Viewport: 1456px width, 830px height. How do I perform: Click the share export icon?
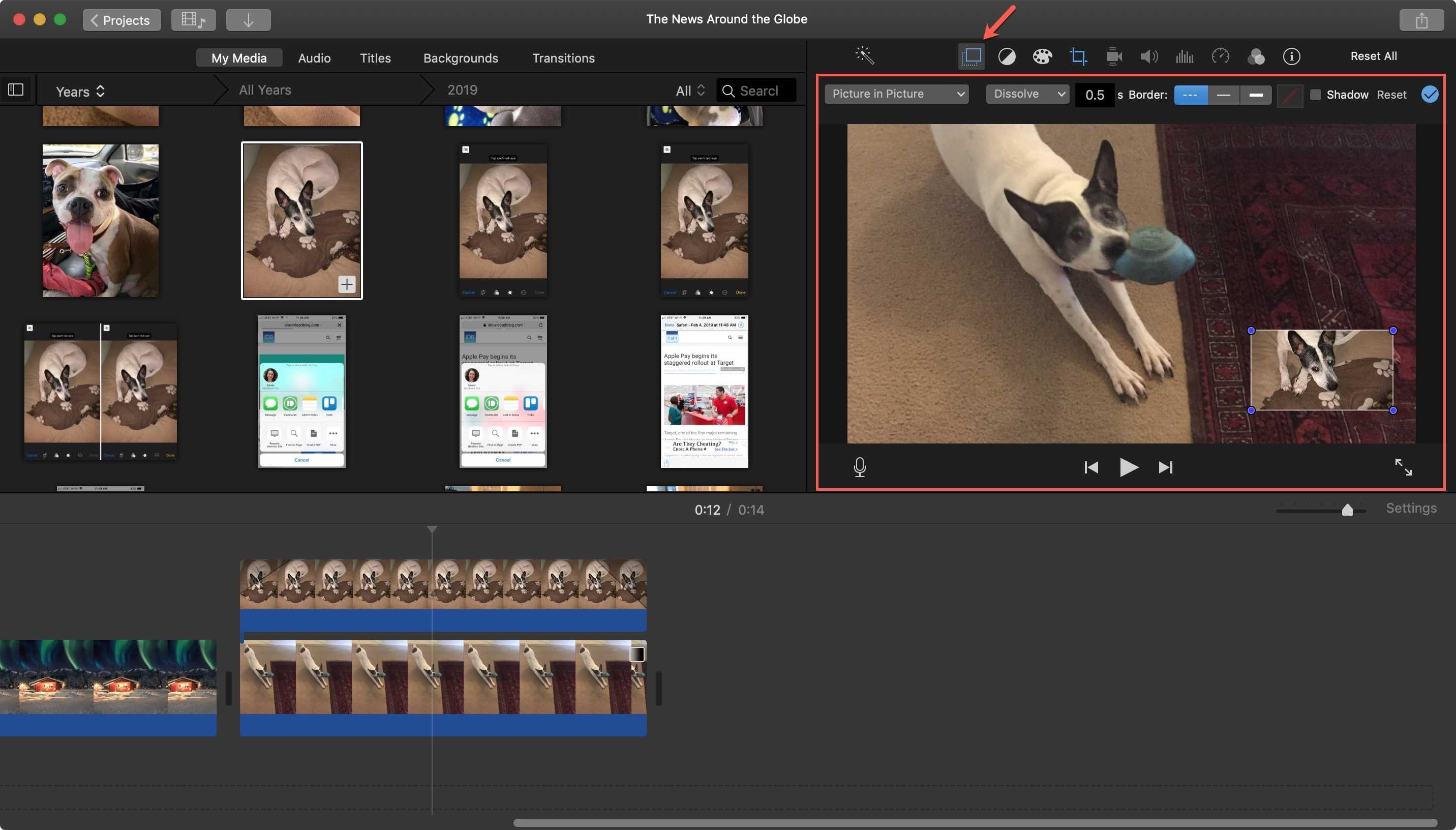pos(1421,20)
